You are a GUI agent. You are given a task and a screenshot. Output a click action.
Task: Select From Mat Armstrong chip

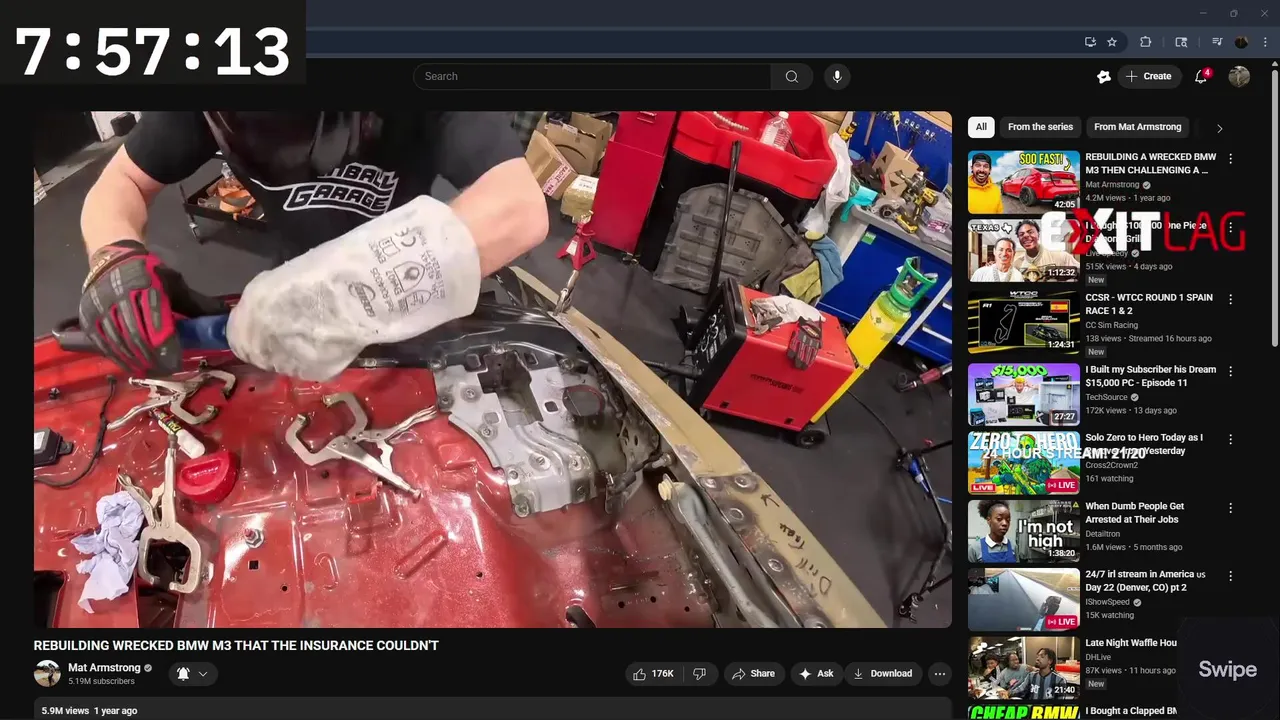point(1137,127)
